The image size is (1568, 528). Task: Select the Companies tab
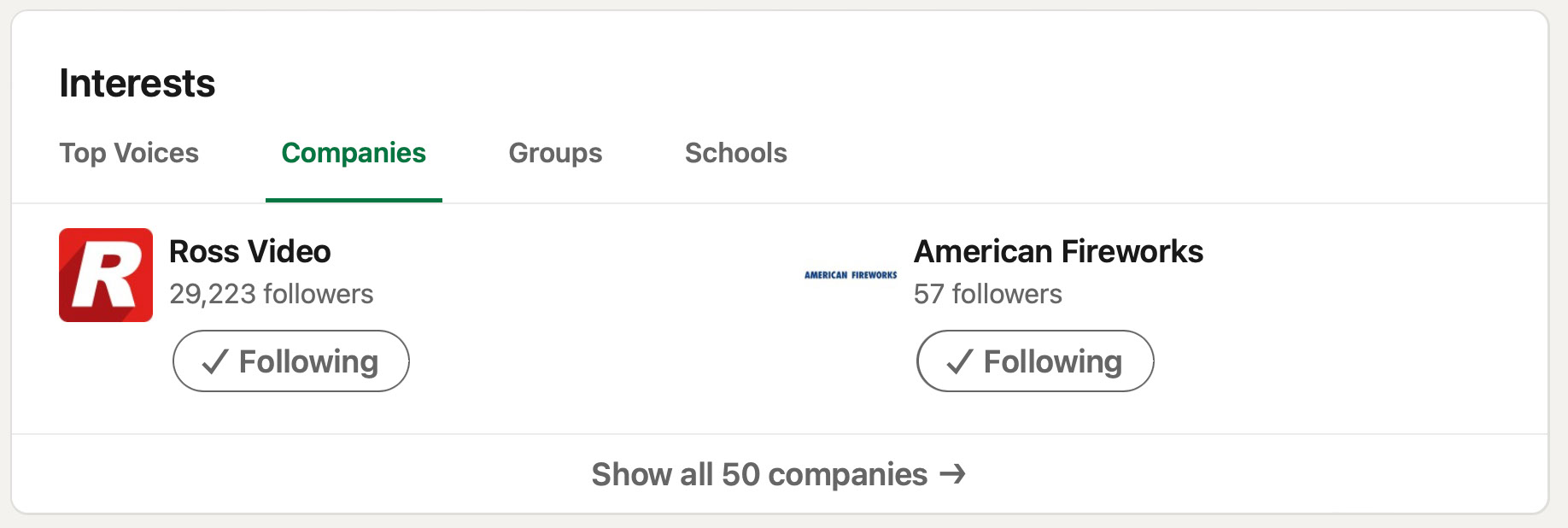point(354,153)
